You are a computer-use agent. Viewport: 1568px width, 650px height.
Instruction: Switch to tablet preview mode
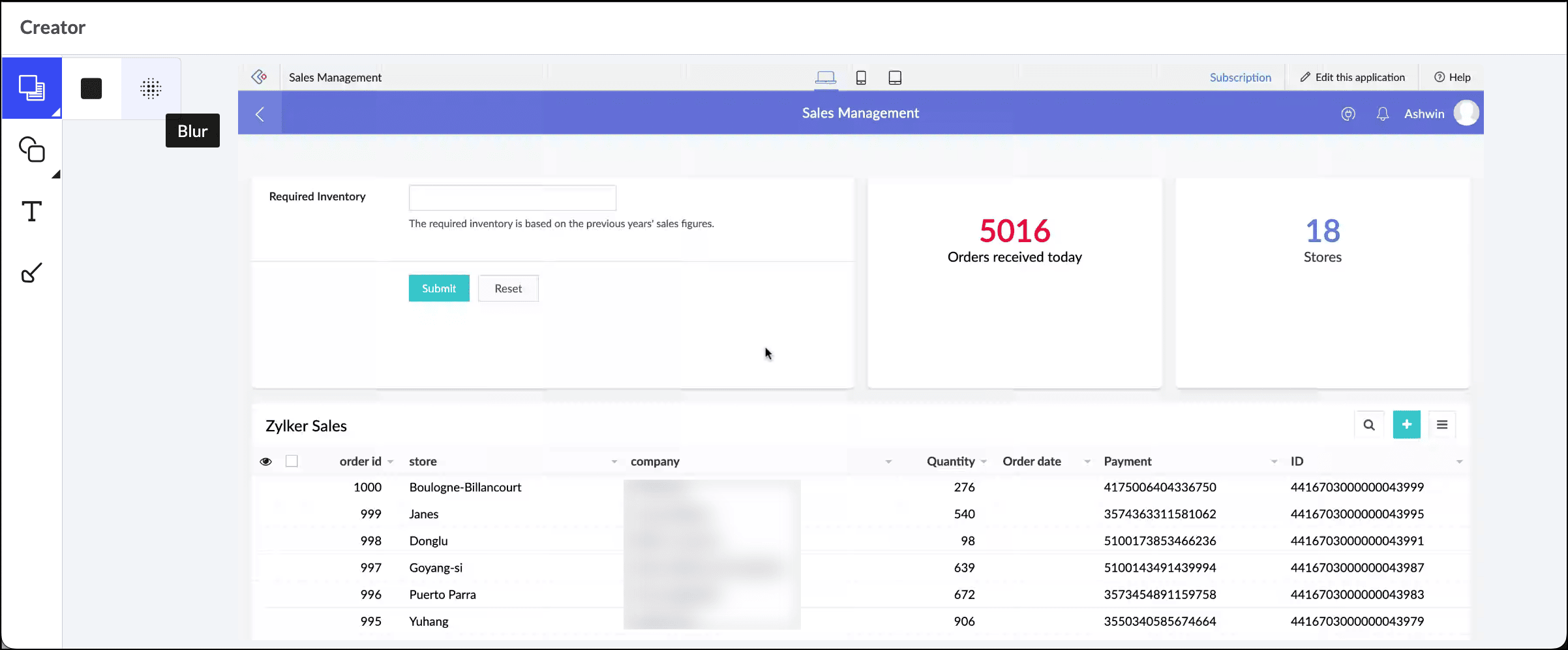tap(895, 78)
